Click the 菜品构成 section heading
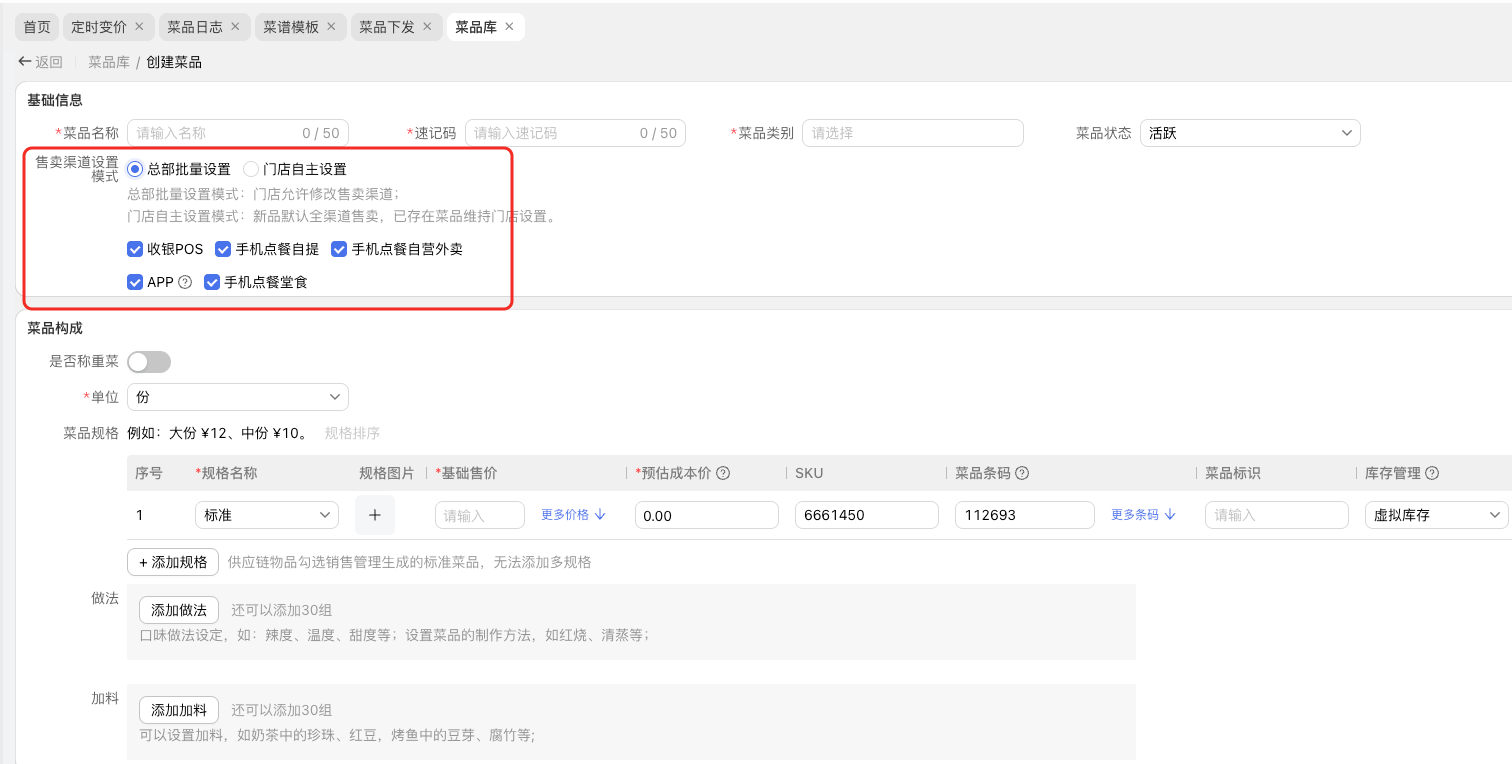This screenshot has height=764, width=1512. [55, 328]
